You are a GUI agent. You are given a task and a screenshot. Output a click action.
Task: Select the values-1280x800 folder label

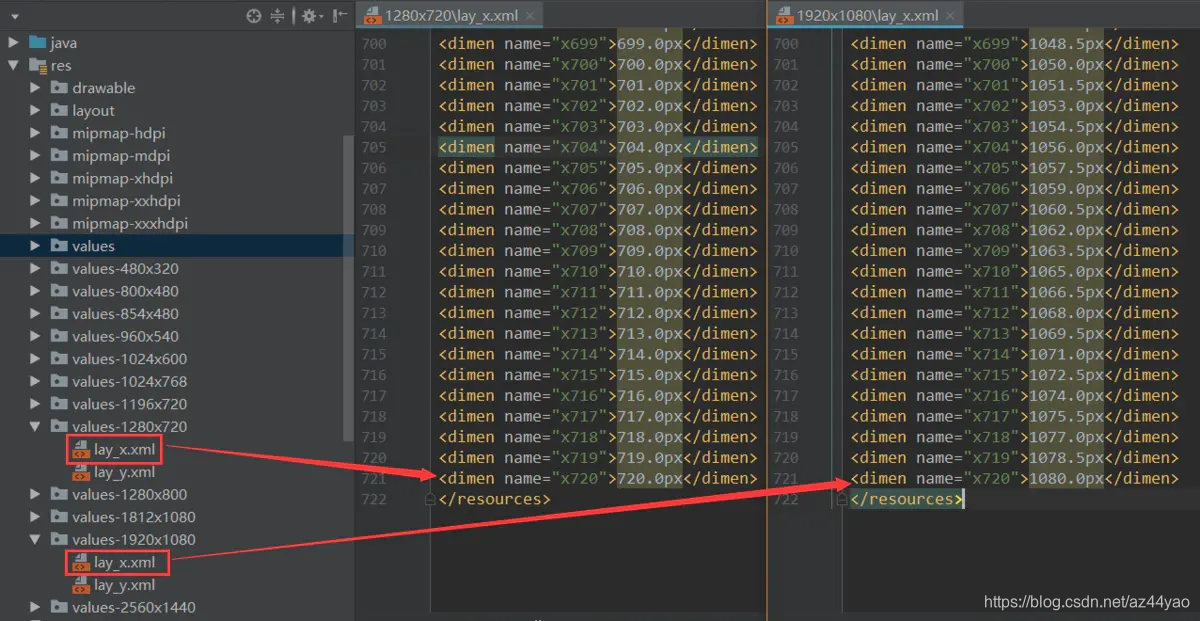pos(130,494)
